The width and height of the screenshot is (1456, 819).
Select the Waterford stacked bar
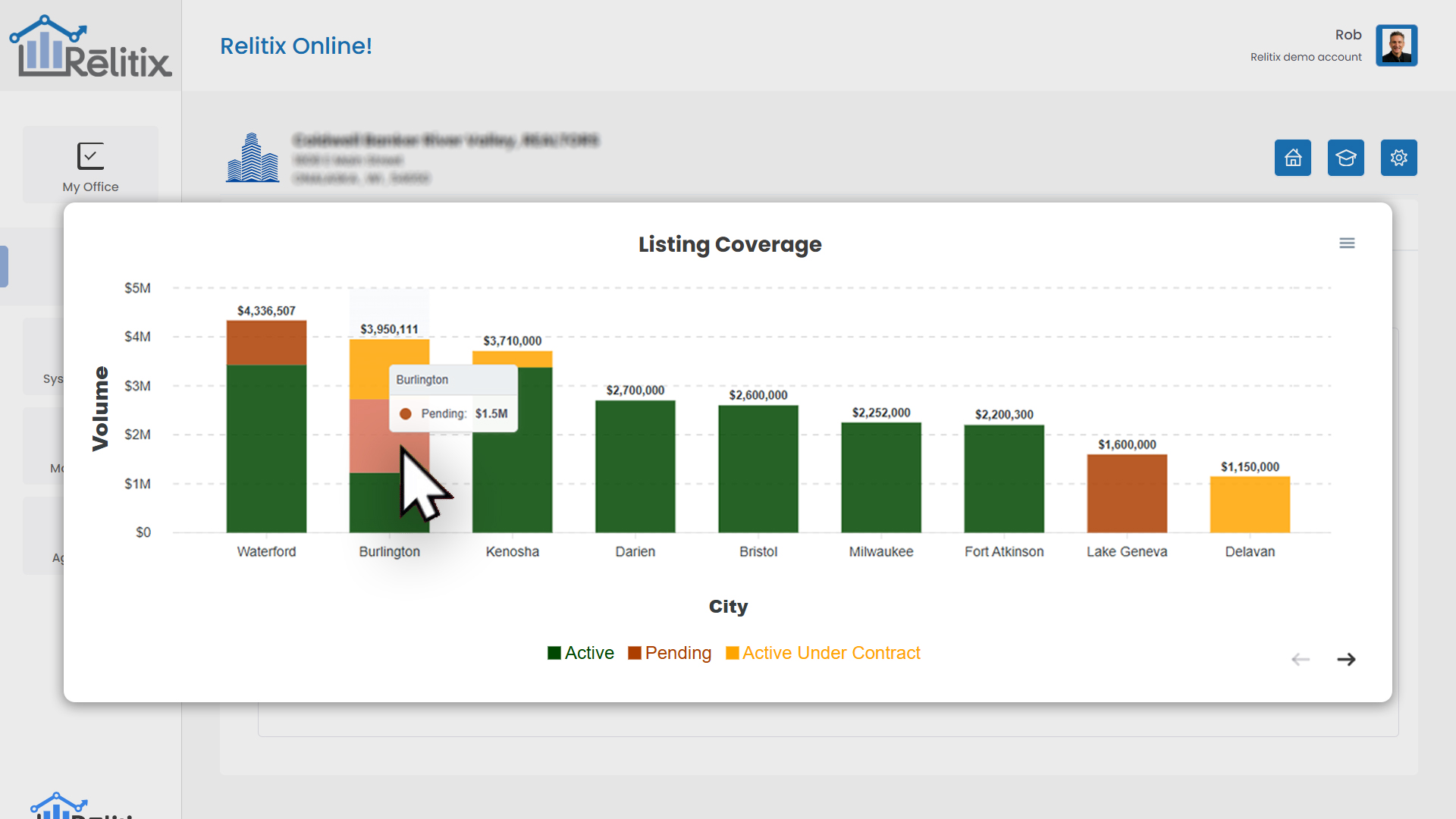click(x=266, y=425)
